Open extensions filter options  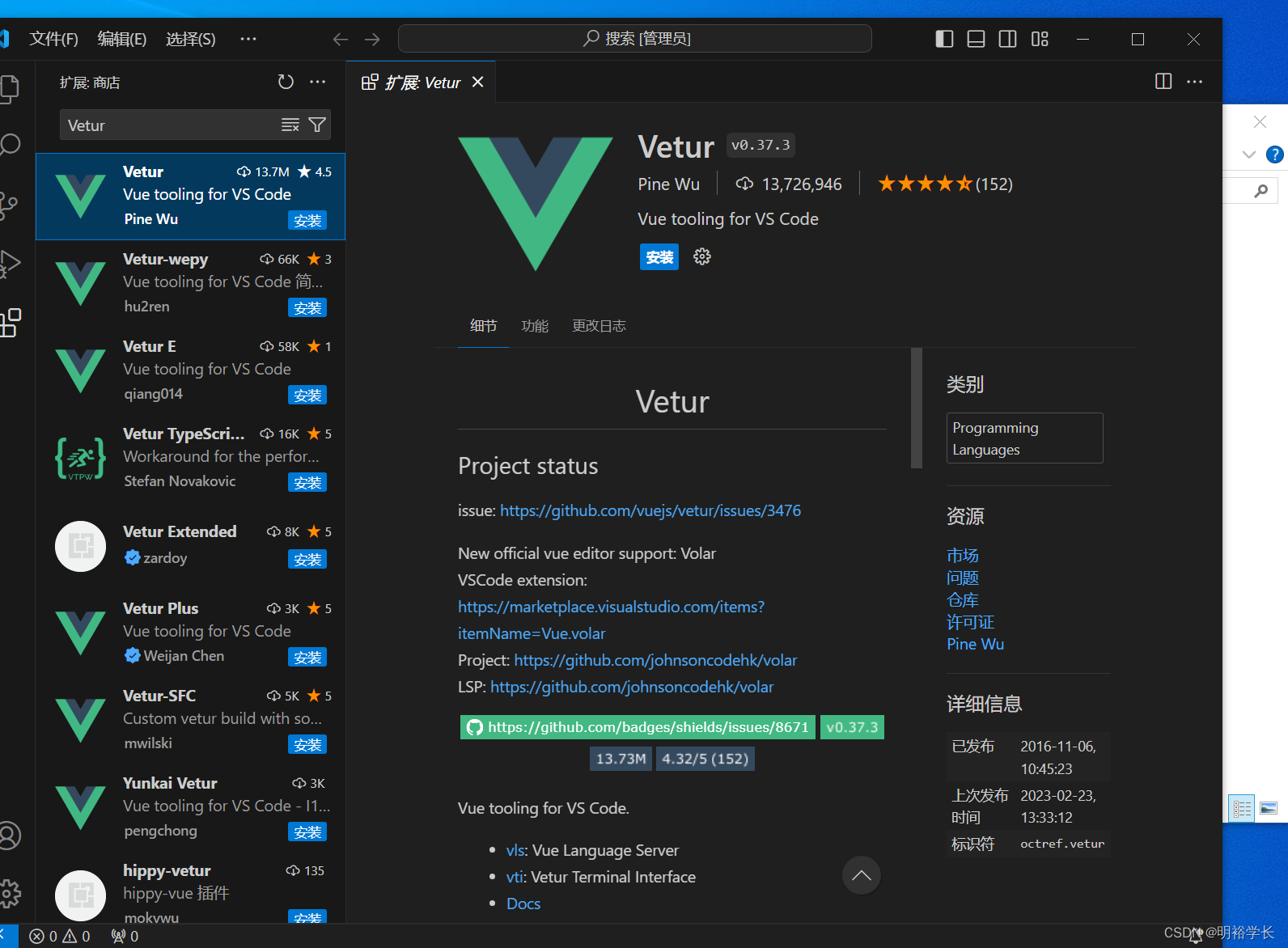pos(317,125)
